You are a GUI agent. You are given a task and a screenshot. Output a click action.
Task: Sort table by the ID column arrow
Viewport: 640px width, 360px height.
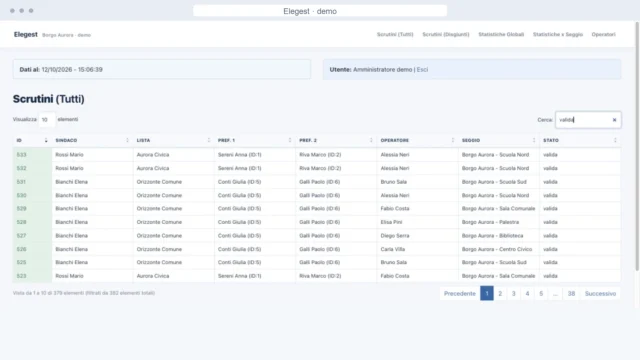tap(46, 140)
